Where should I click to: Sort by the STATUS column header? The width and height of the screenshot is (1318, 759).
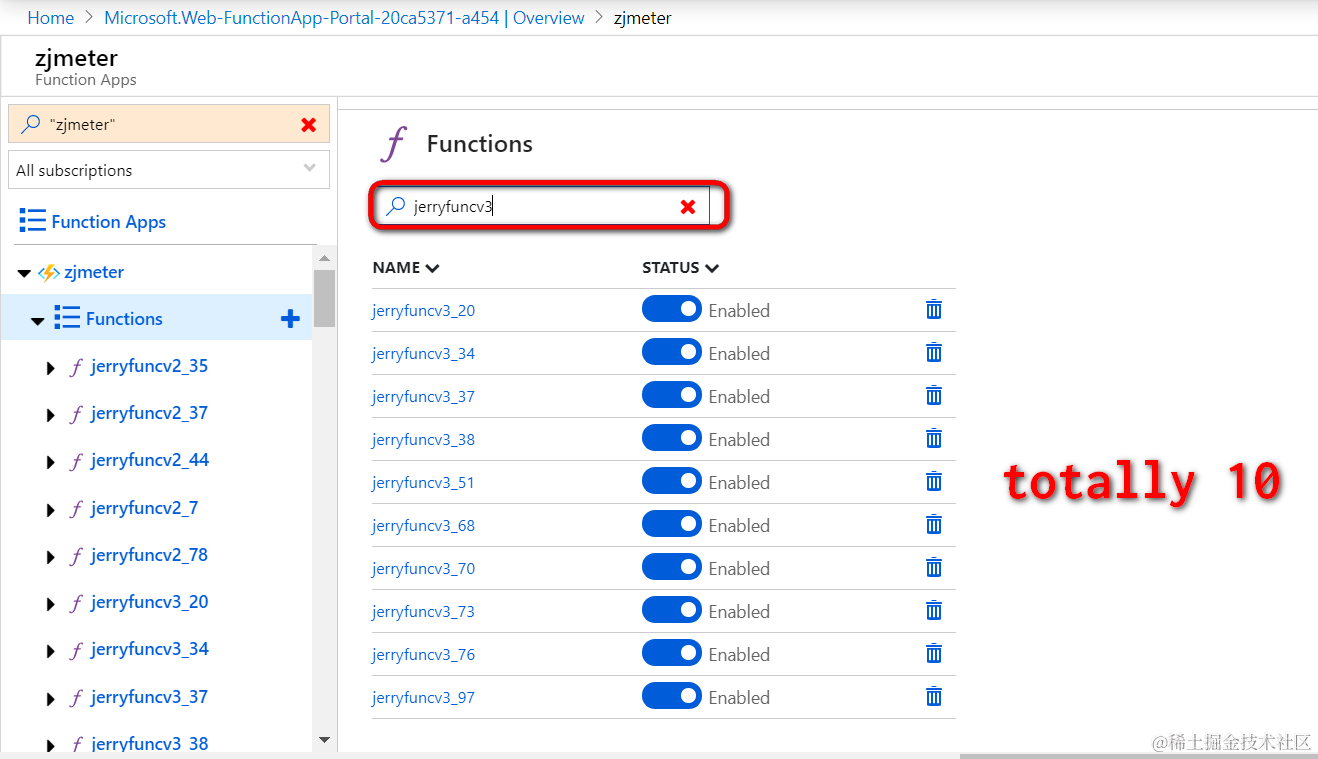[681, 268]
